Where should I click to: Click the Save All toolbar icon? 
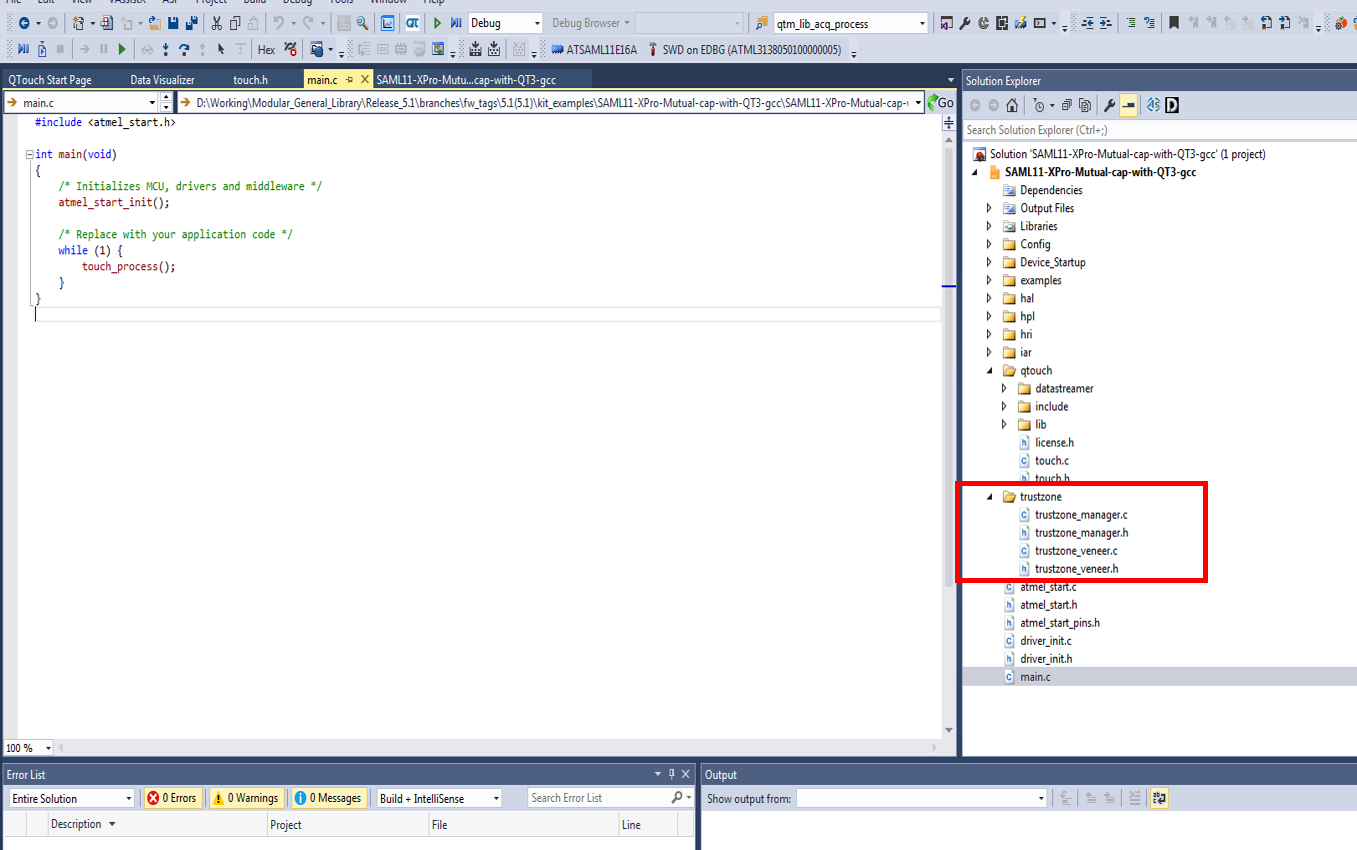pos(190,22)
